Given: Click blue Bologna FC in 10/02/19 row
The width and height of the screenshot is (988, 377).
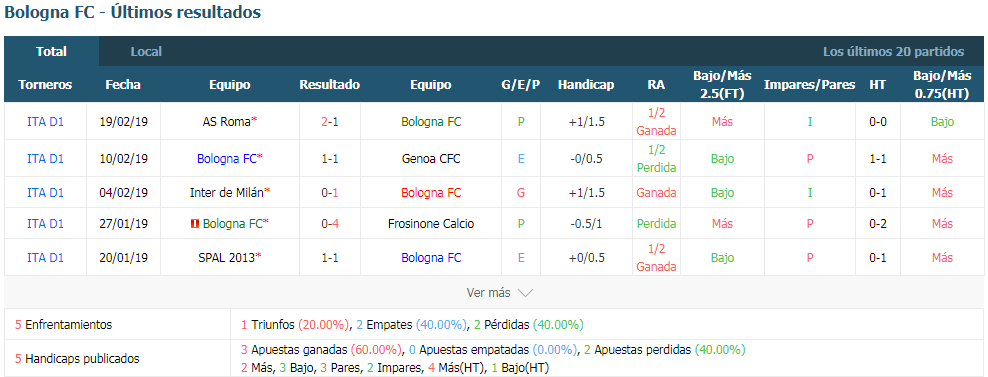Looking at the screenshot, I should tap(227, 159).
